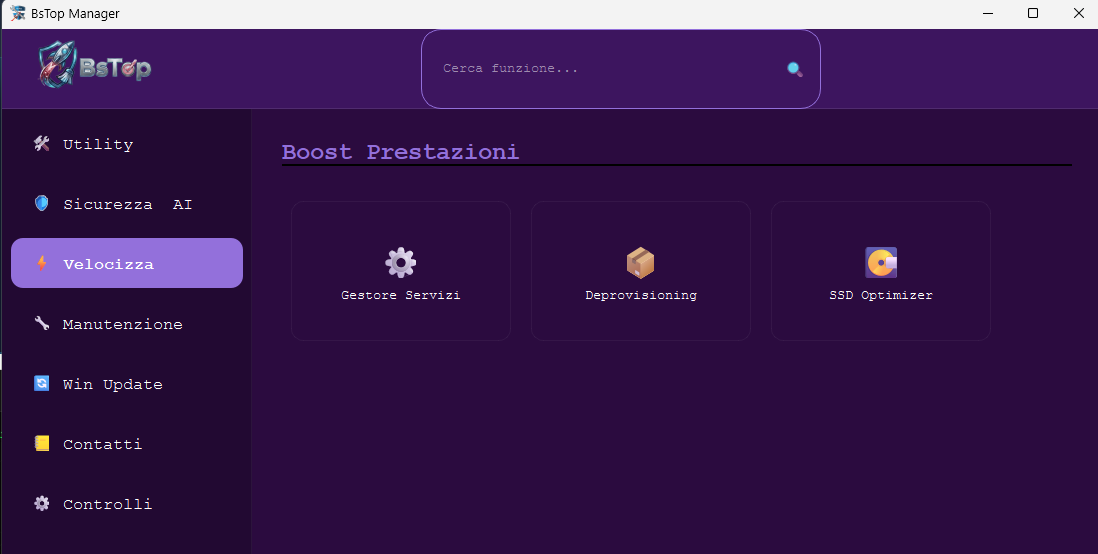Launch Deprovisioning via its text label
Image resolution: width=1098 pixels, height=554 pixels.
pyautogui.click(x=640, y=296)
